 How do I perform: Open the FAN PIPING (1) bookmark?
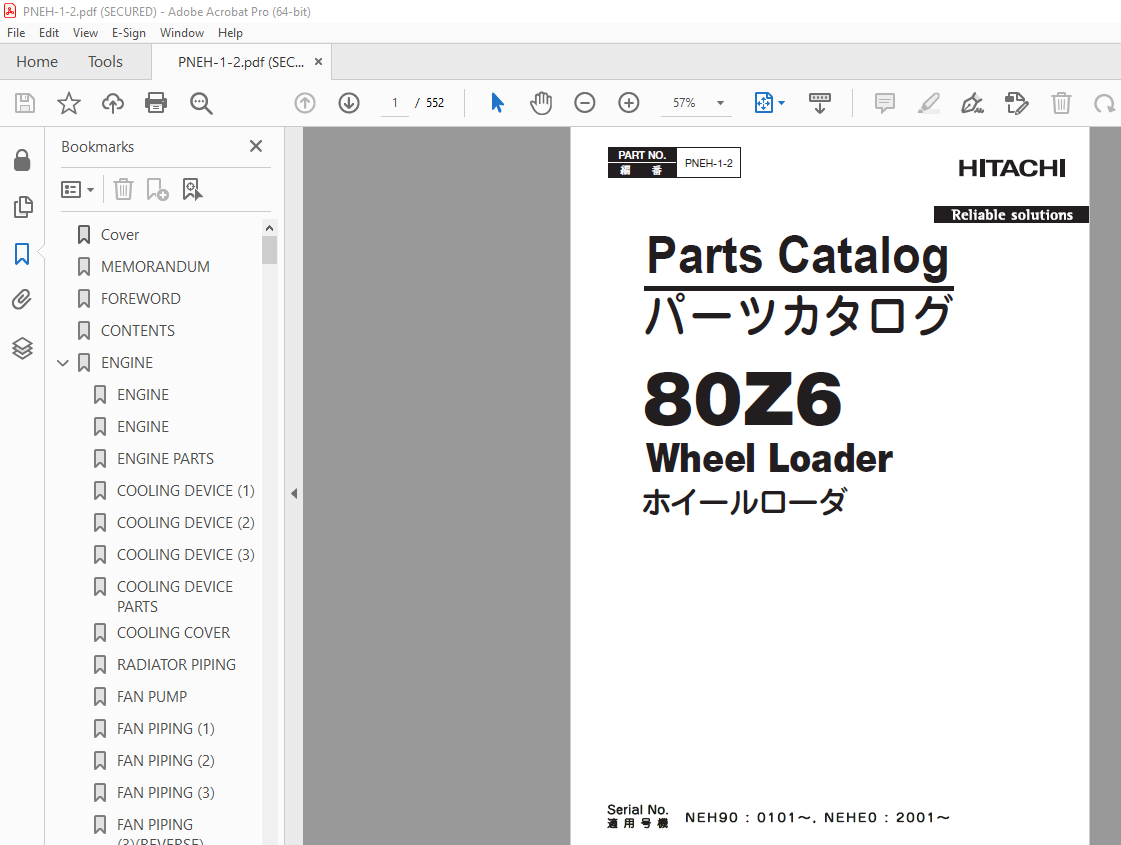[165, 729]
